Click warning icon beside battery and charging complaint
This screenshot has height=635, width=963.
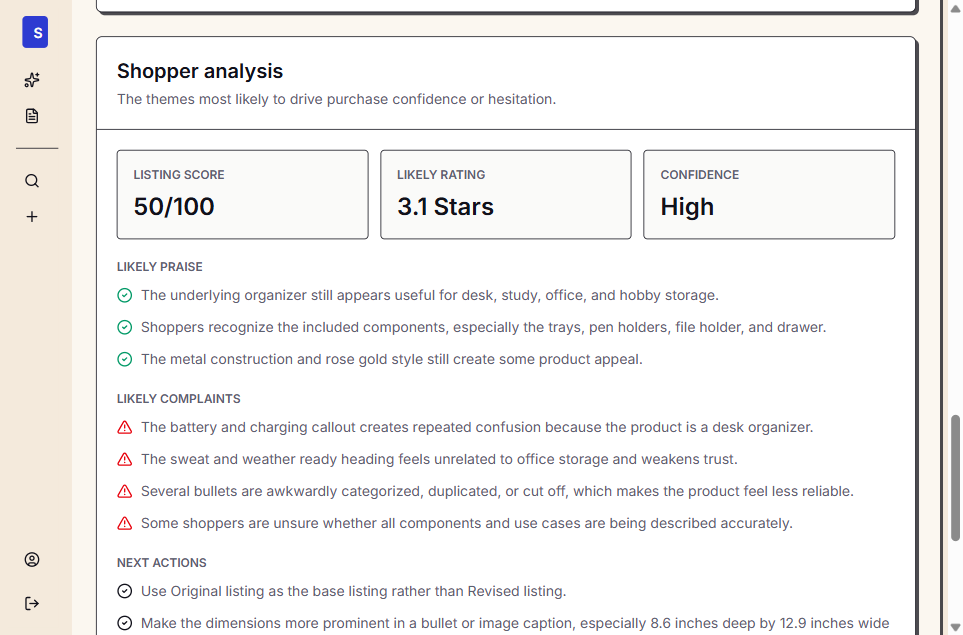[125, 427]
